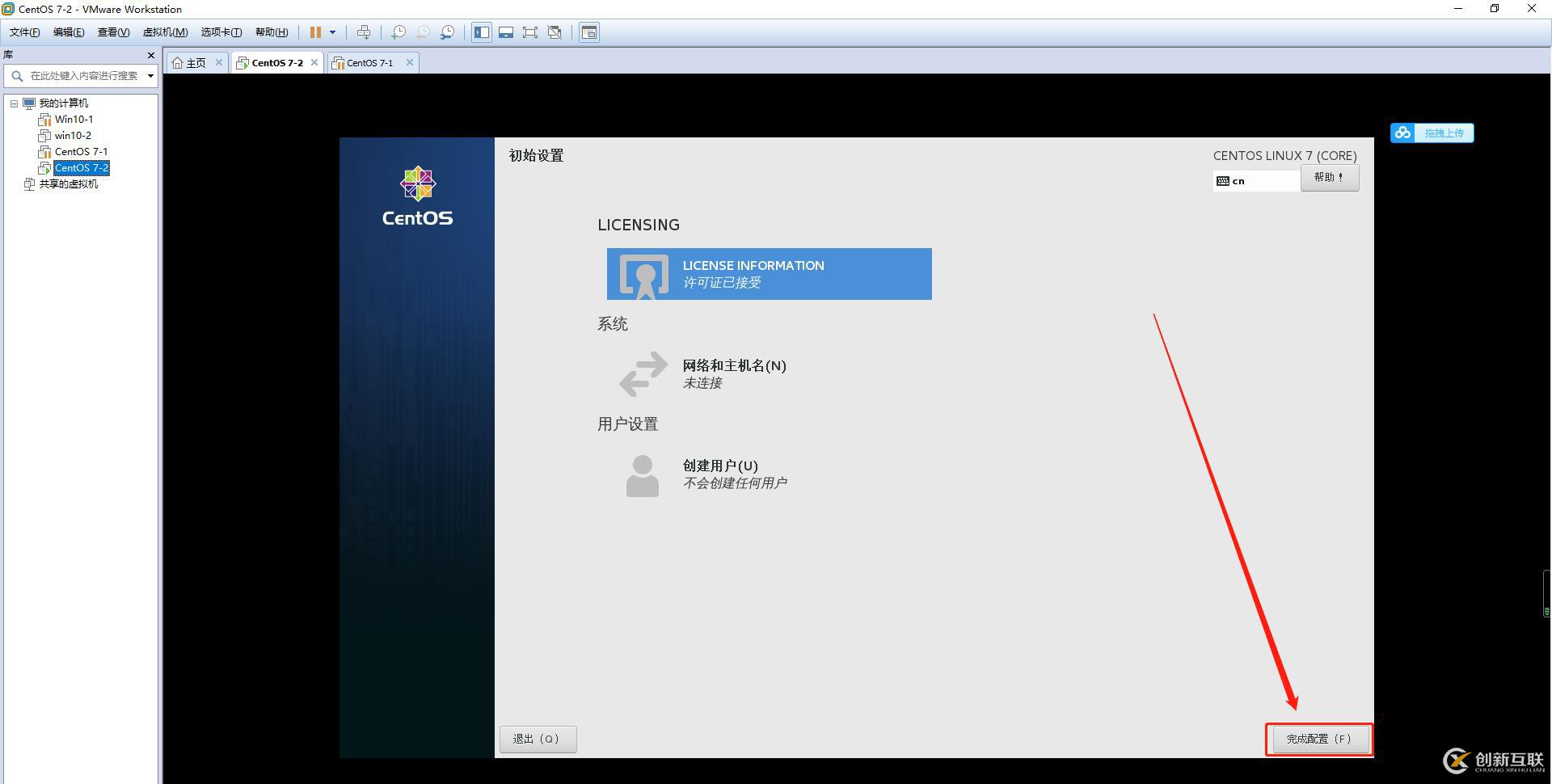Click the 完成配置(F) finish button

coord(1319,739)
